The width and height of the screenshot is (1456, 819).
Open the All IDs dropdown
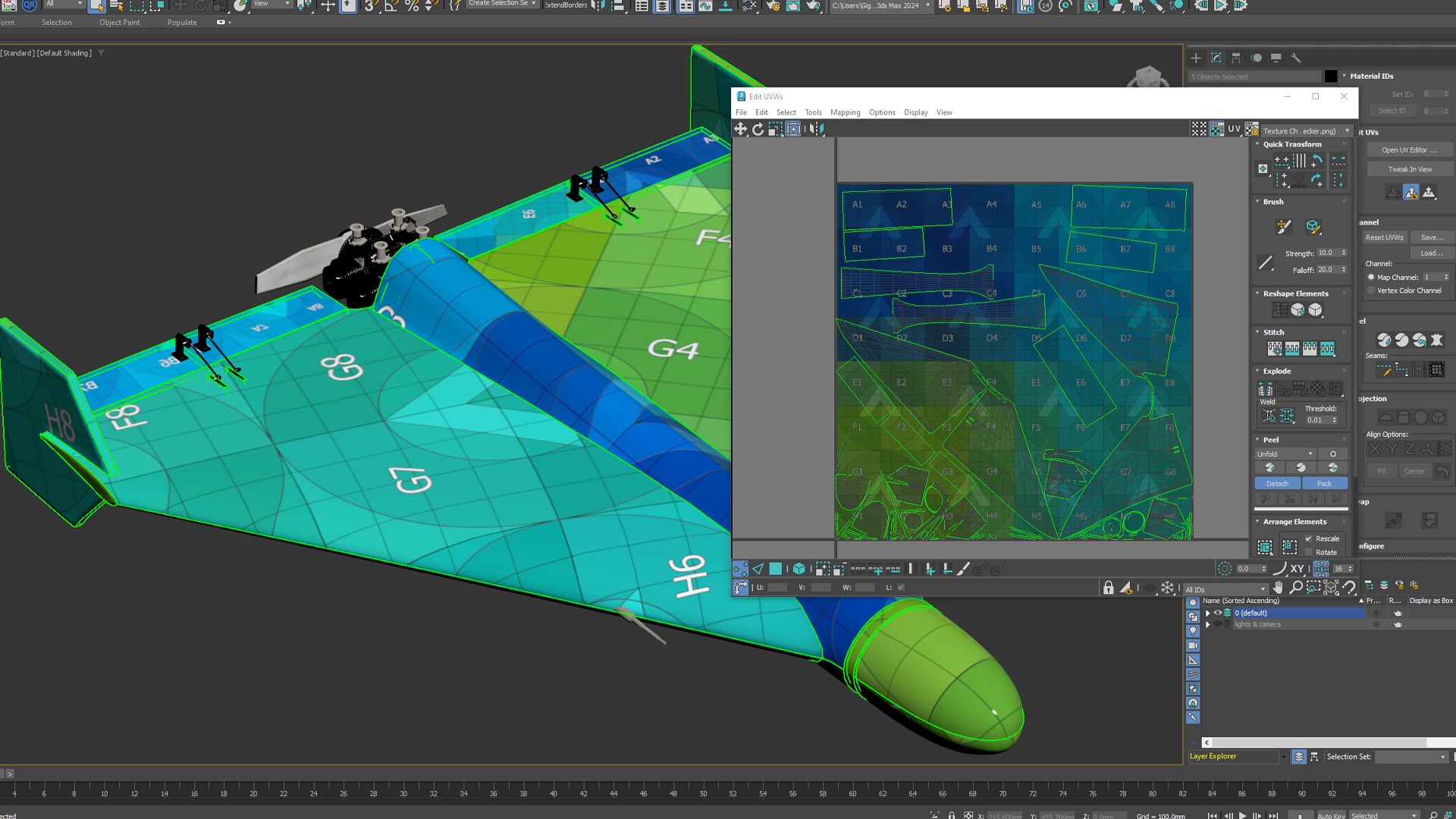1225,589
